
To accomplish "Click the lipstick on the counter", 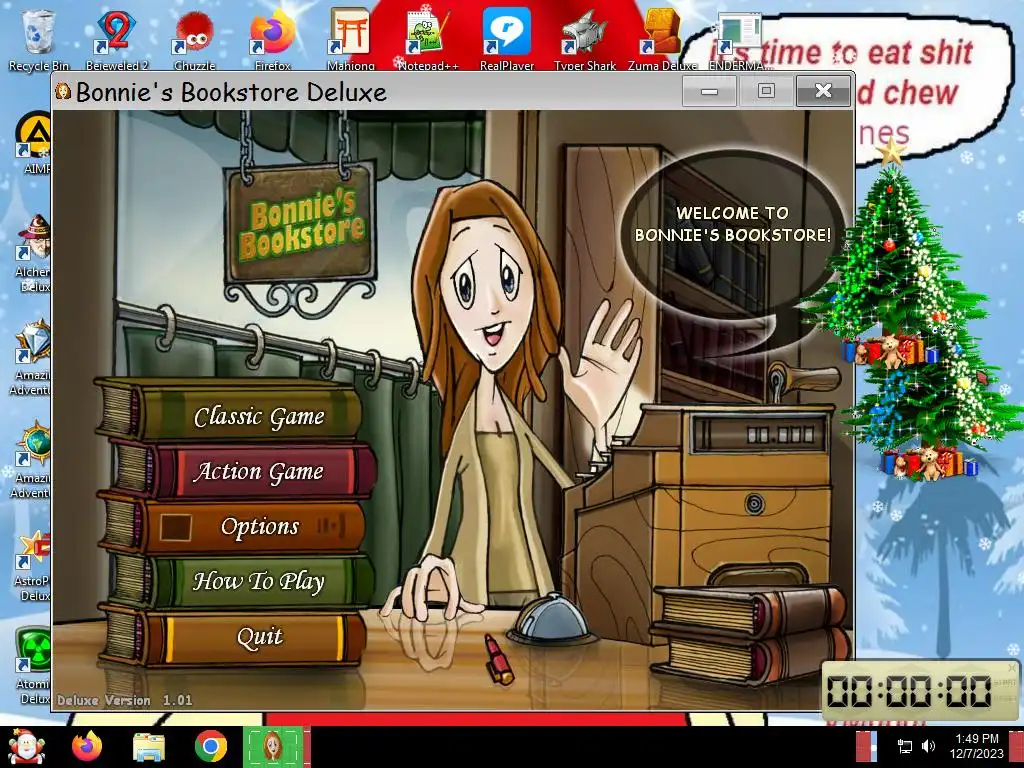I will tap(499, 660).
